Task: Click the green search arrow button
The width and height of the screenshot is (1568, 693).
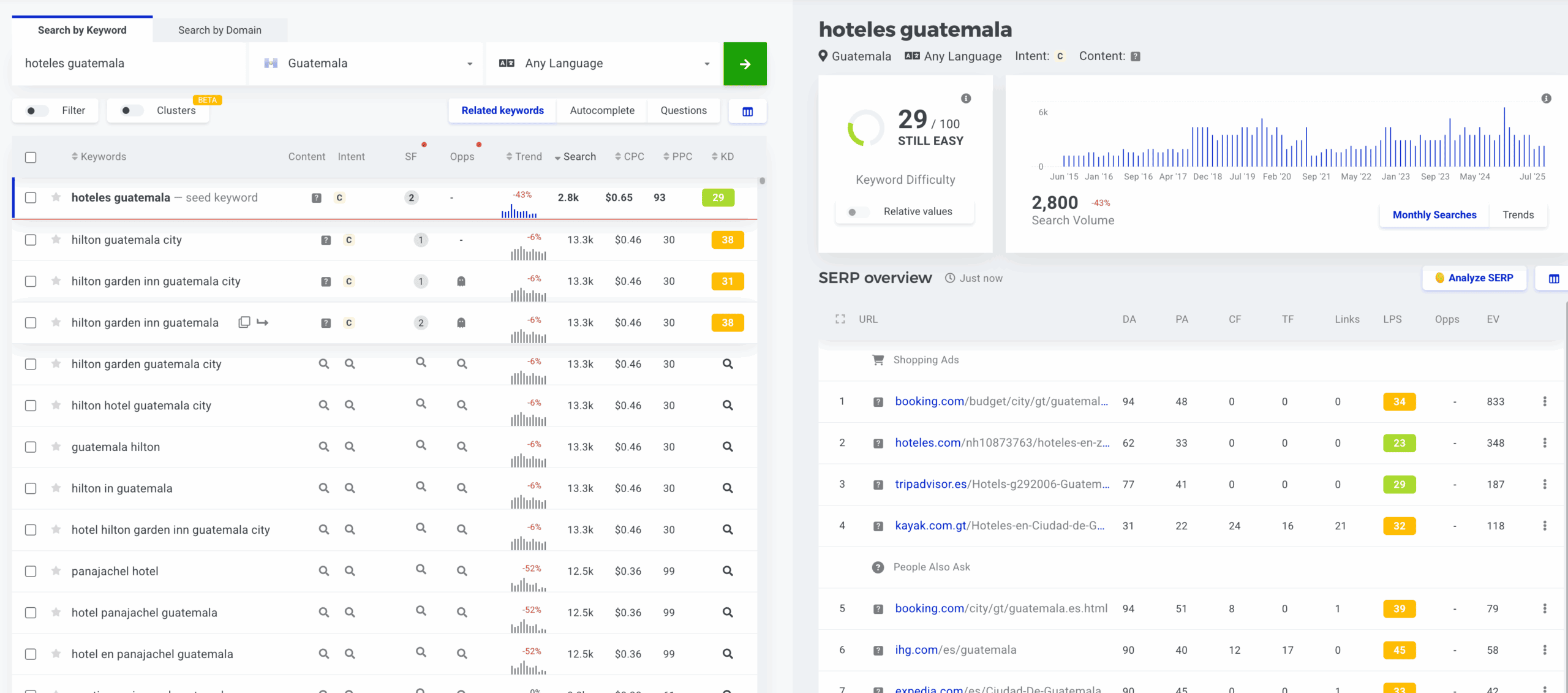Action: click(745, 64)
